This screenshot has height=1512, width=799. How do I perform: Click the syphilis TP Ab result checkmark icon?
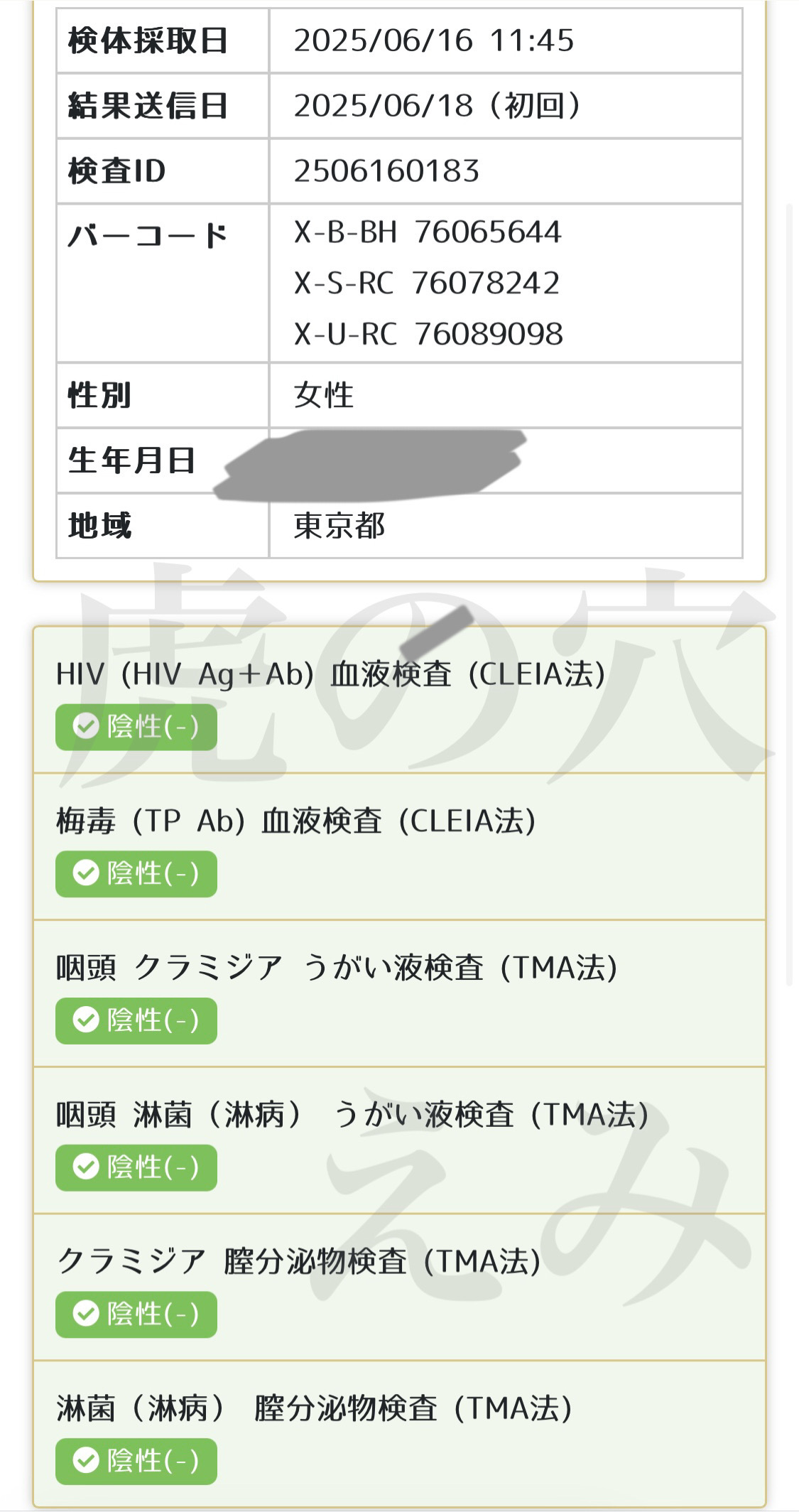pyautogui.click(x=86, y=873)
